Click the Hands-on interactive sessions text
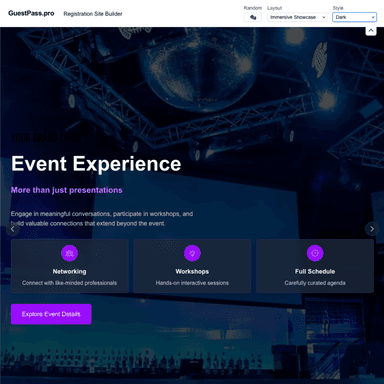 click(x=192, y=283)
